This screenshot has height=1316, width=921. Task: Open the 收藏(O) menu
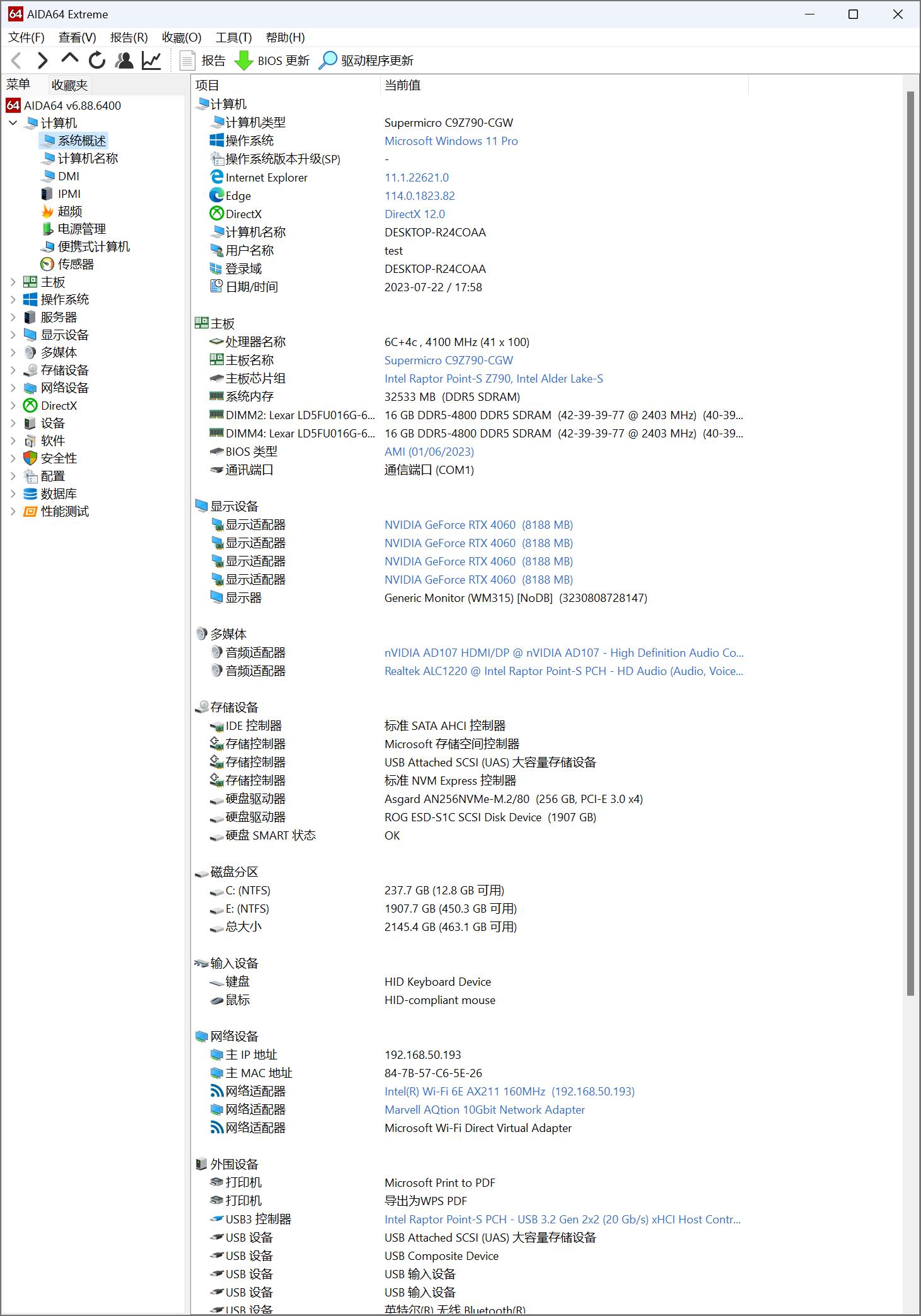[182, 37]
